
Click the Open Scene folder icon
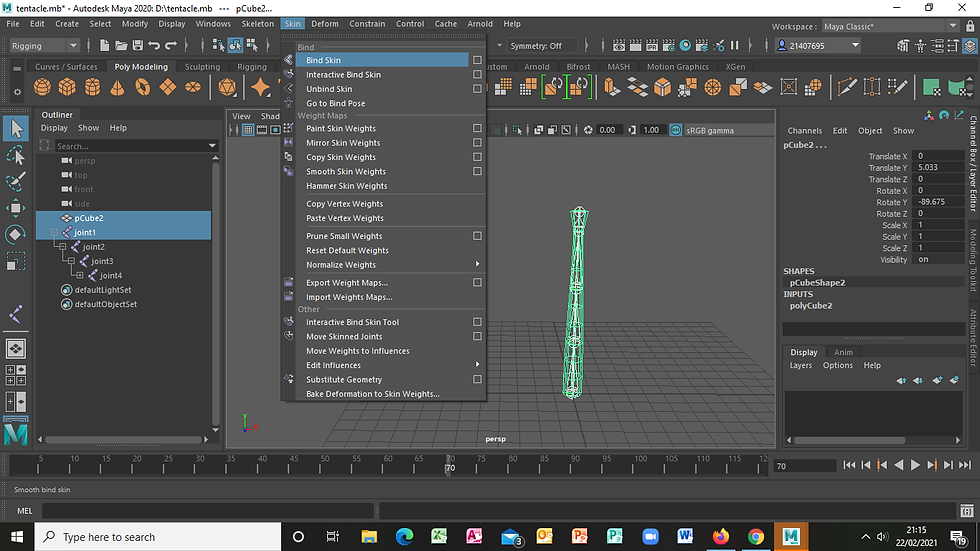[121, 45]
